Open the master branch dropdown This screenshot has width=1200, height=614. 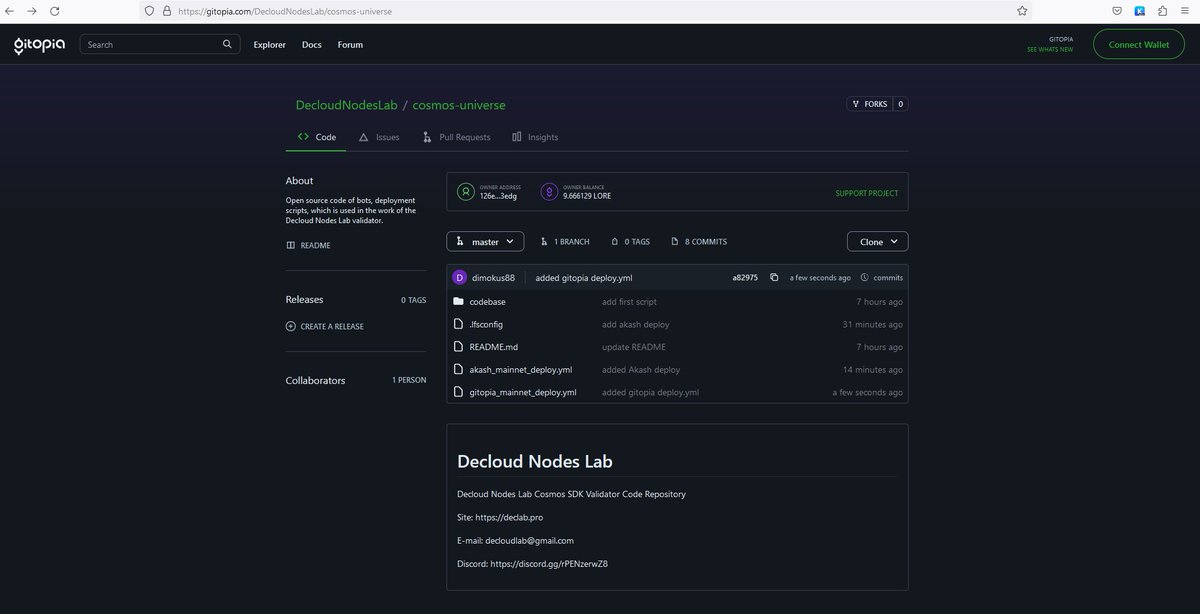tap(485, 241)
